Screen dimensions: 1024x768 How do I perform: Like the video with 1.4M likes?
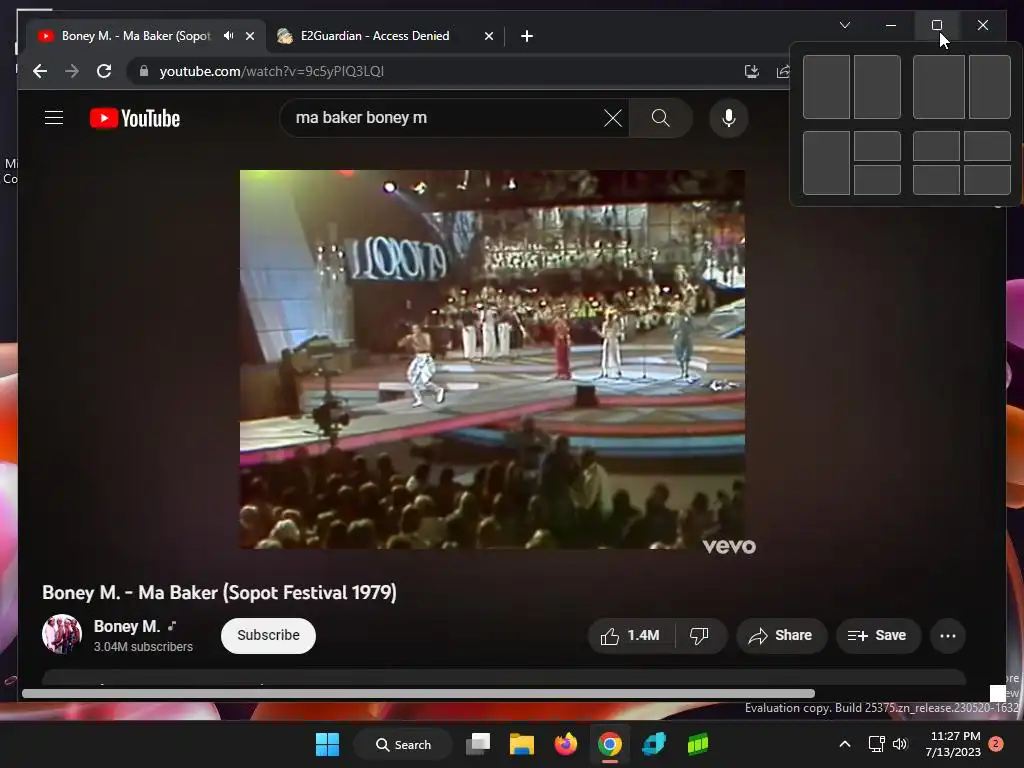(630, 635)
